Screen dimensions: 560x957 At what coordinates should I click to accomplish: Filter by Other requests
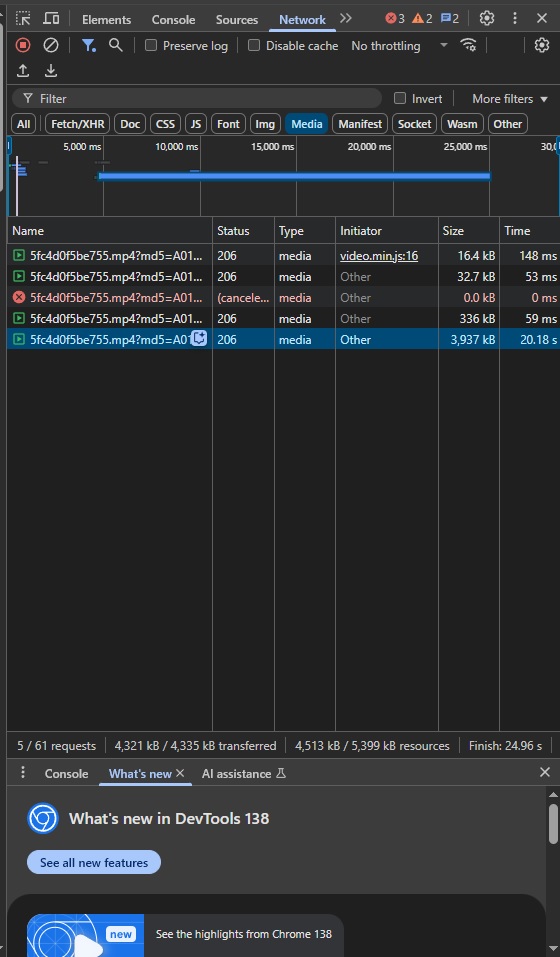pos(508,124)
